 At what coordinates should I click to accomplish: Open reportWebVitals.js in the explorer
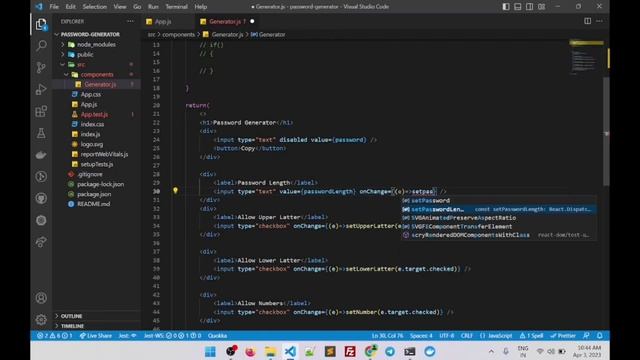tap(104, 154)
